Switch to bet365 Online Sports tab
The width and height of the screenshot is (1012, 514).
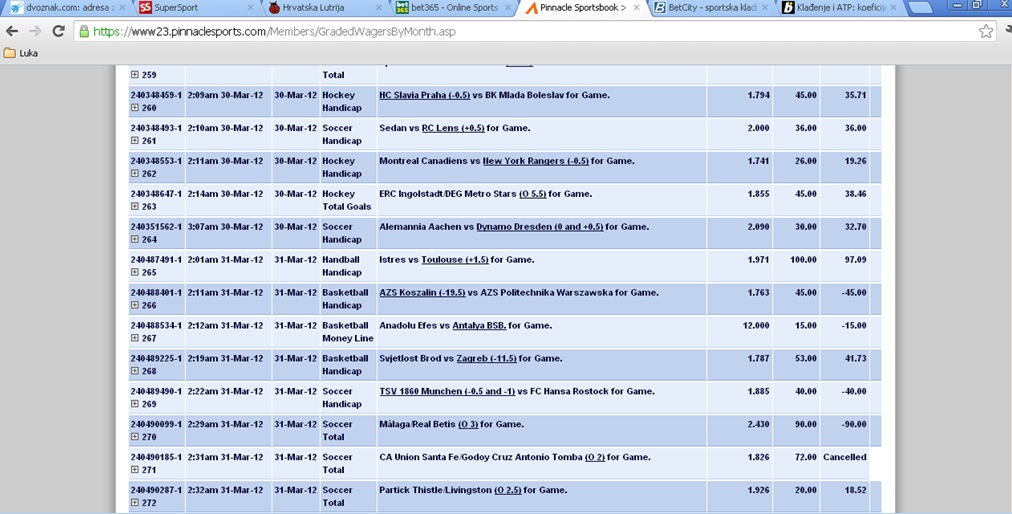click(453, 8)
